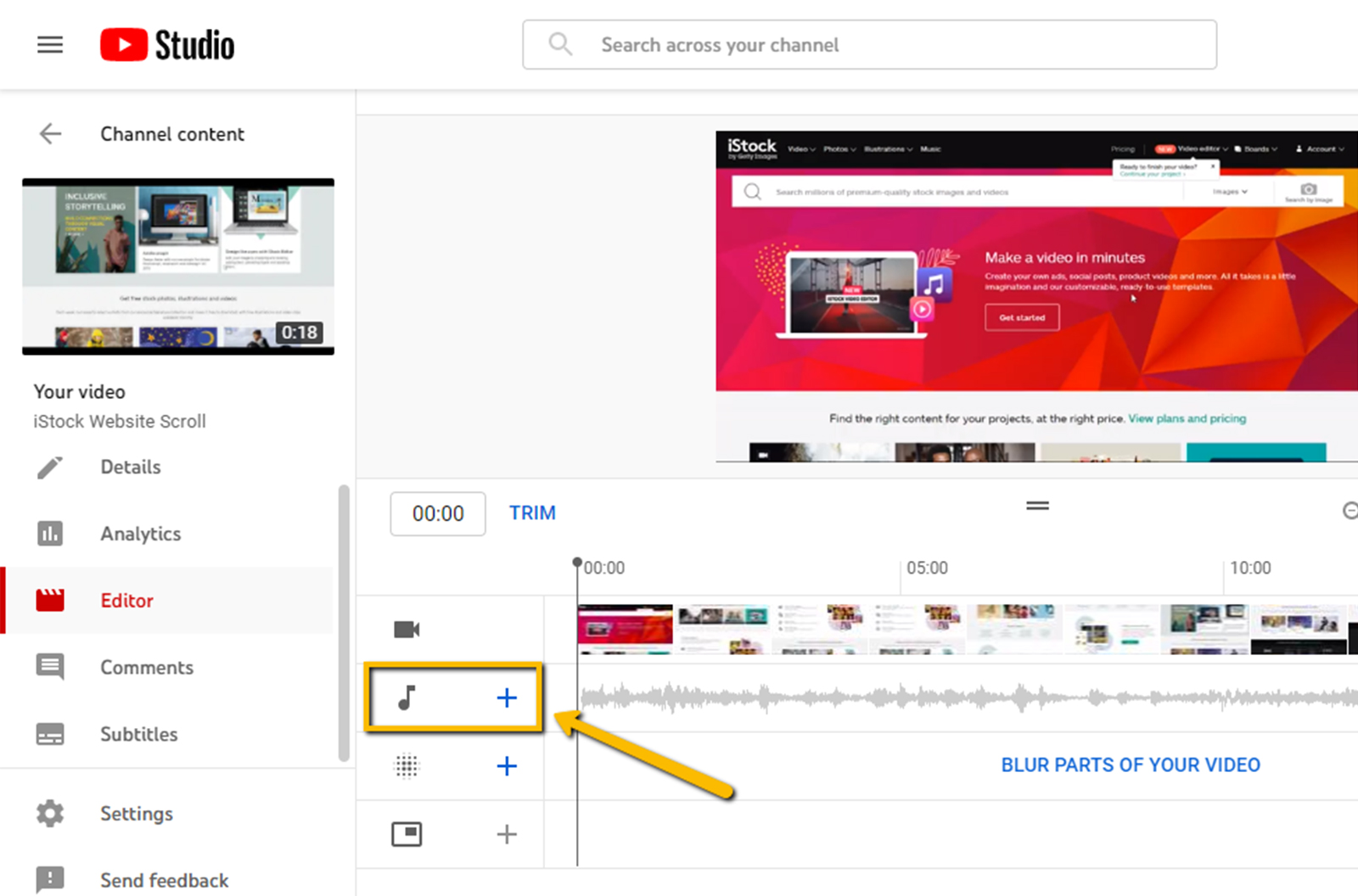Click the search magnifier icon
The width and height of the screenshot is (1358, 896).
coord(560,44)
